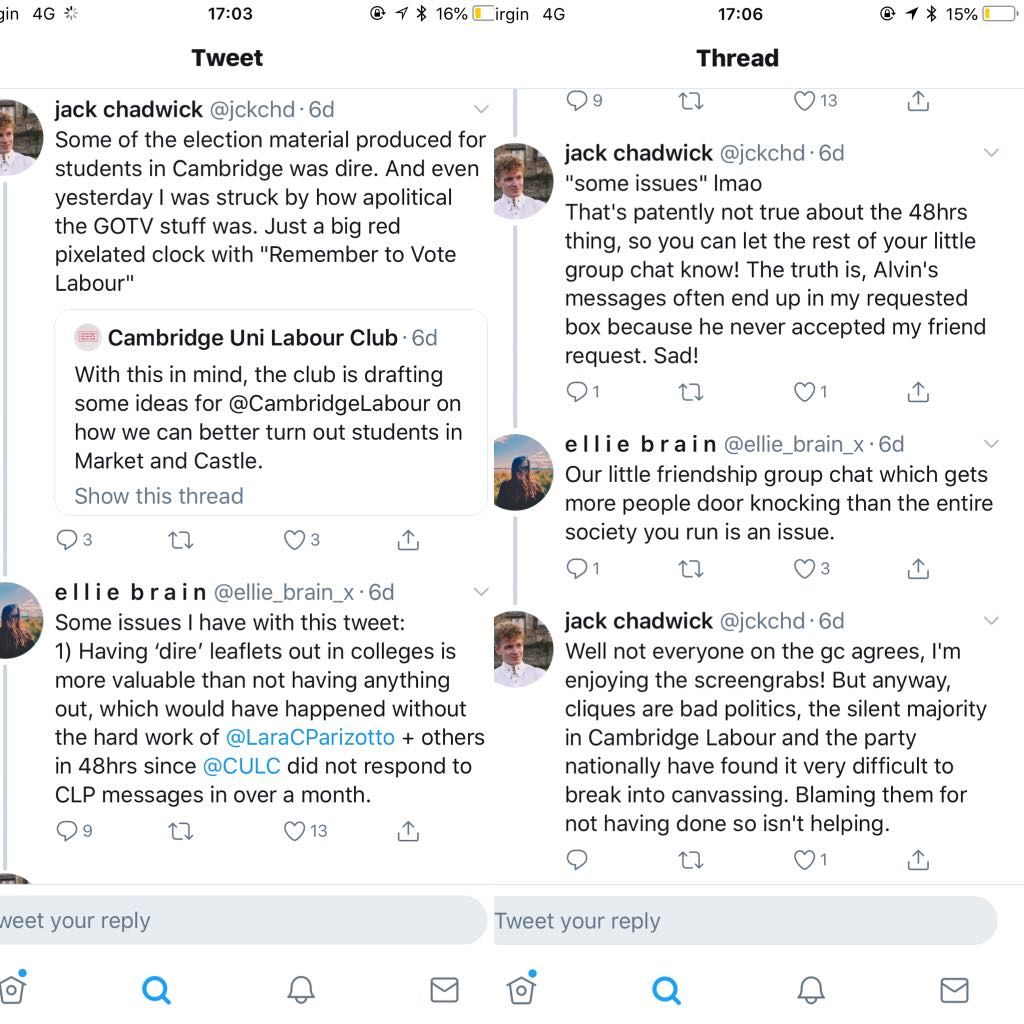Image resolution: width=1024 pixels, height=1024 pixels.
Task: Open the @CULC mention link
Action: [x=242, y=766]
